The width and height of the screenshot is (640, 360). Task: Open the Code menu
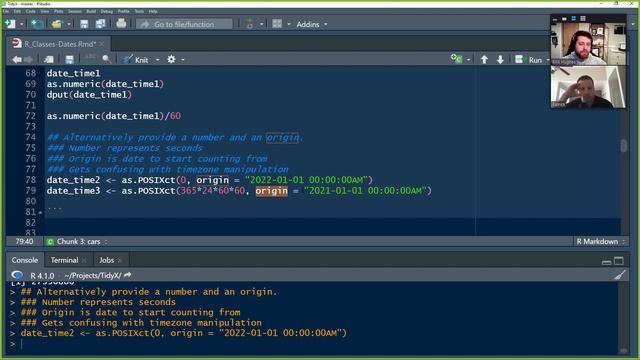(x=31, y=11)
